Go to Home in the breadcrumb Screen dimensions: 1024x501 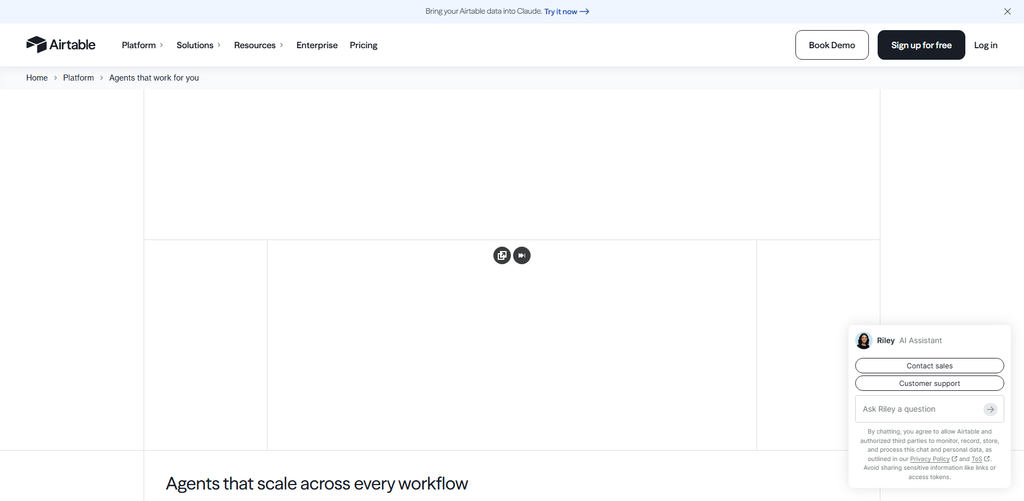(37, 78)
